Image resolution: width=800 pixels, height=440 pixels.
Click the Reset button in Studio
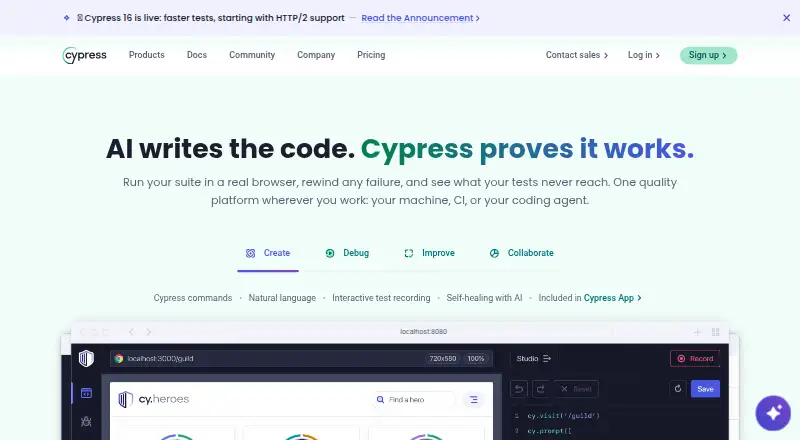pos(576,389)
